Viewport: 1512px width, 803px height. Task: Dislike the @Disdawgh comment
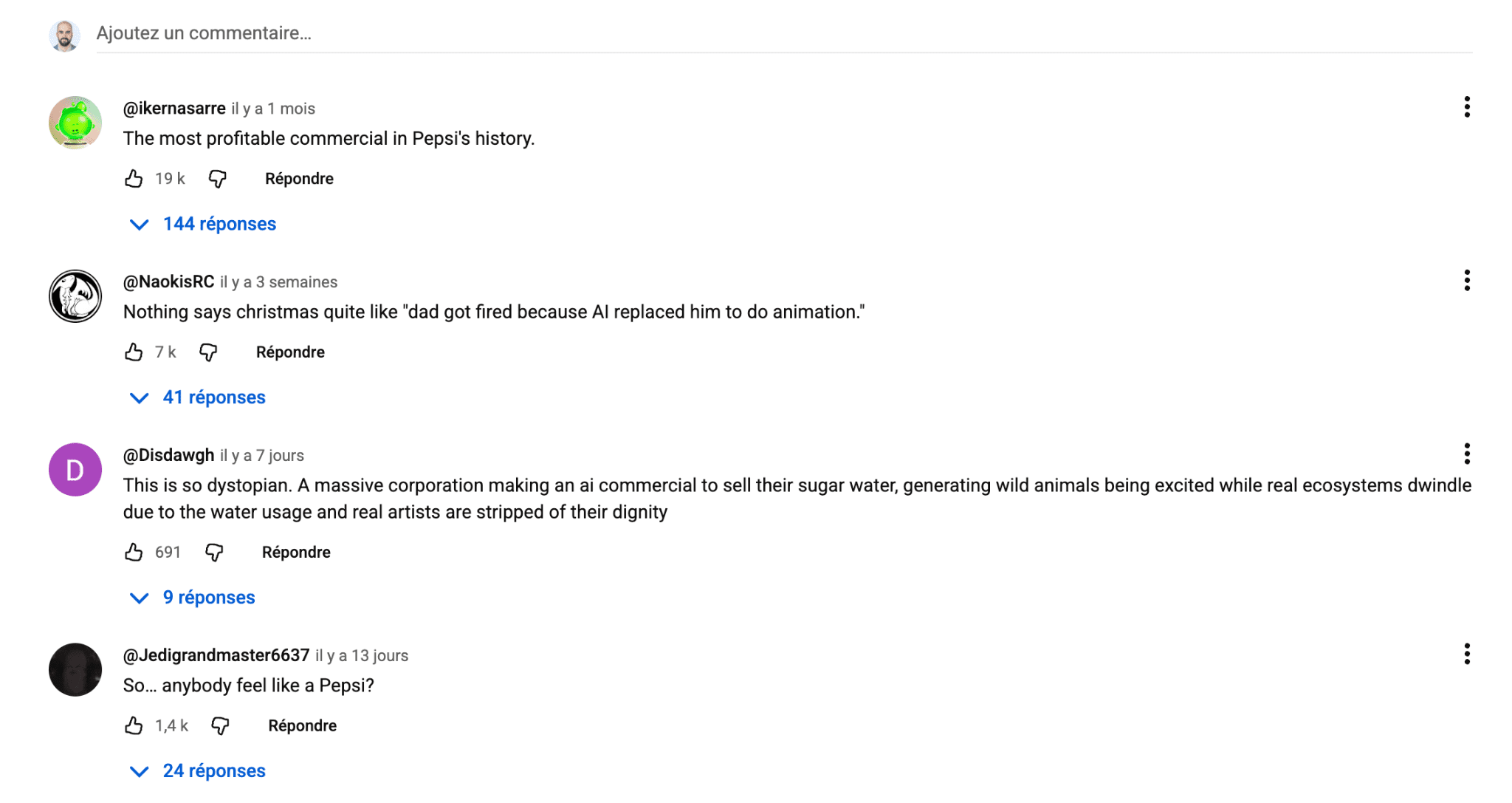coord(214,553)
